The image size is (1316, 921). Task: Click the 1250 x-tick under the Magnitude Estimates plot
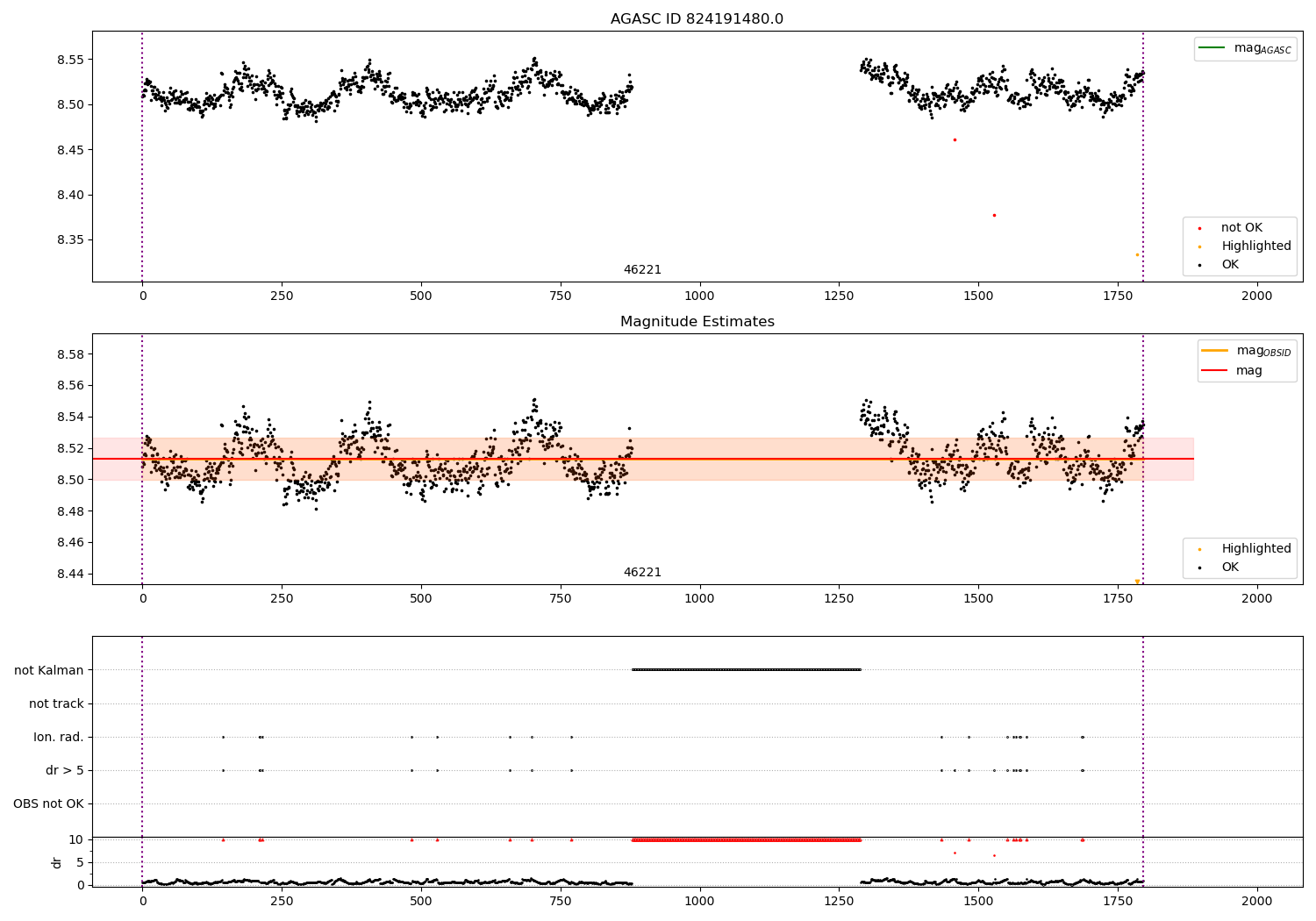839,599
